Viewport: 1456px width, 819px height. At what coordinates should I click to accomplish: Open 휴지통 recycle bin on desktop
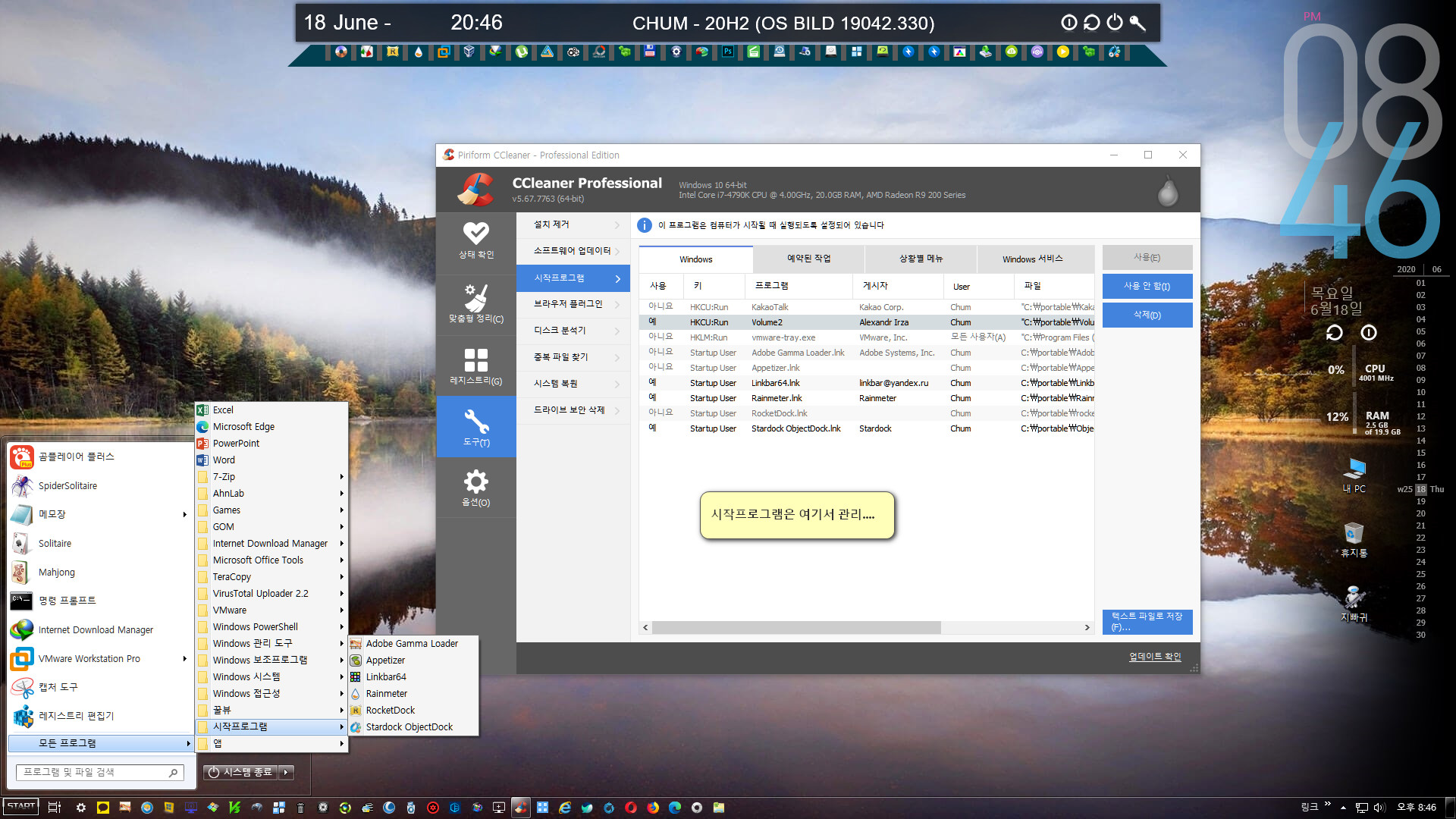click(1354, 540)
